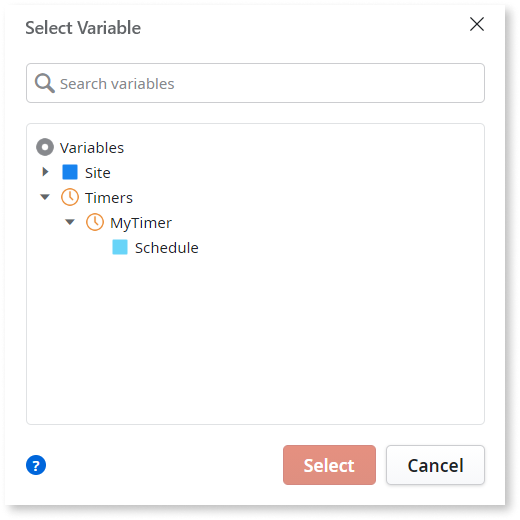This screenshot has height=520, width=520.
Task: Confirm with the Select button
Action: click(329, 465)
